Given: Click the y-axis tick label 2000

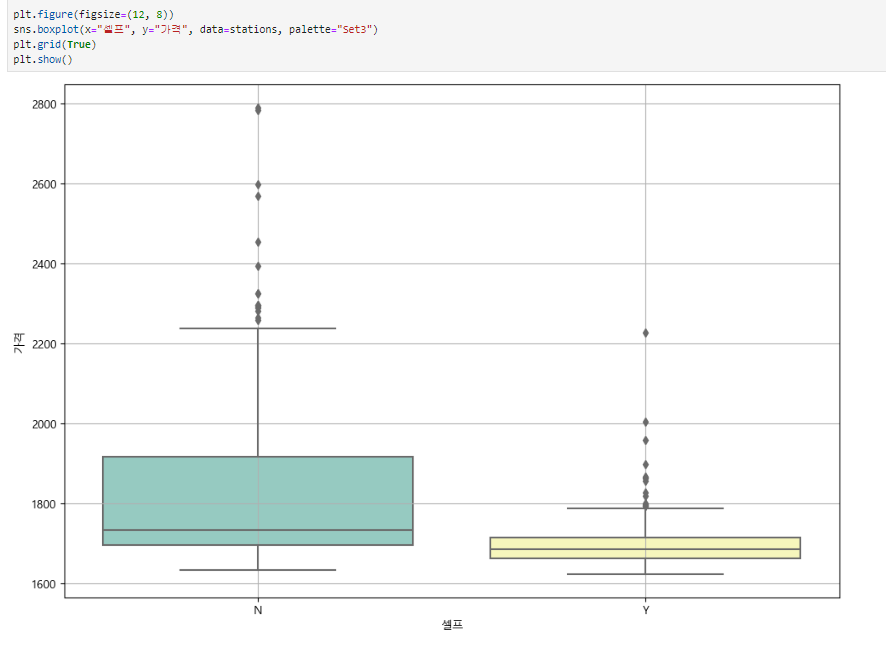Looking at the screenshot, I should (x=44, y=425).
